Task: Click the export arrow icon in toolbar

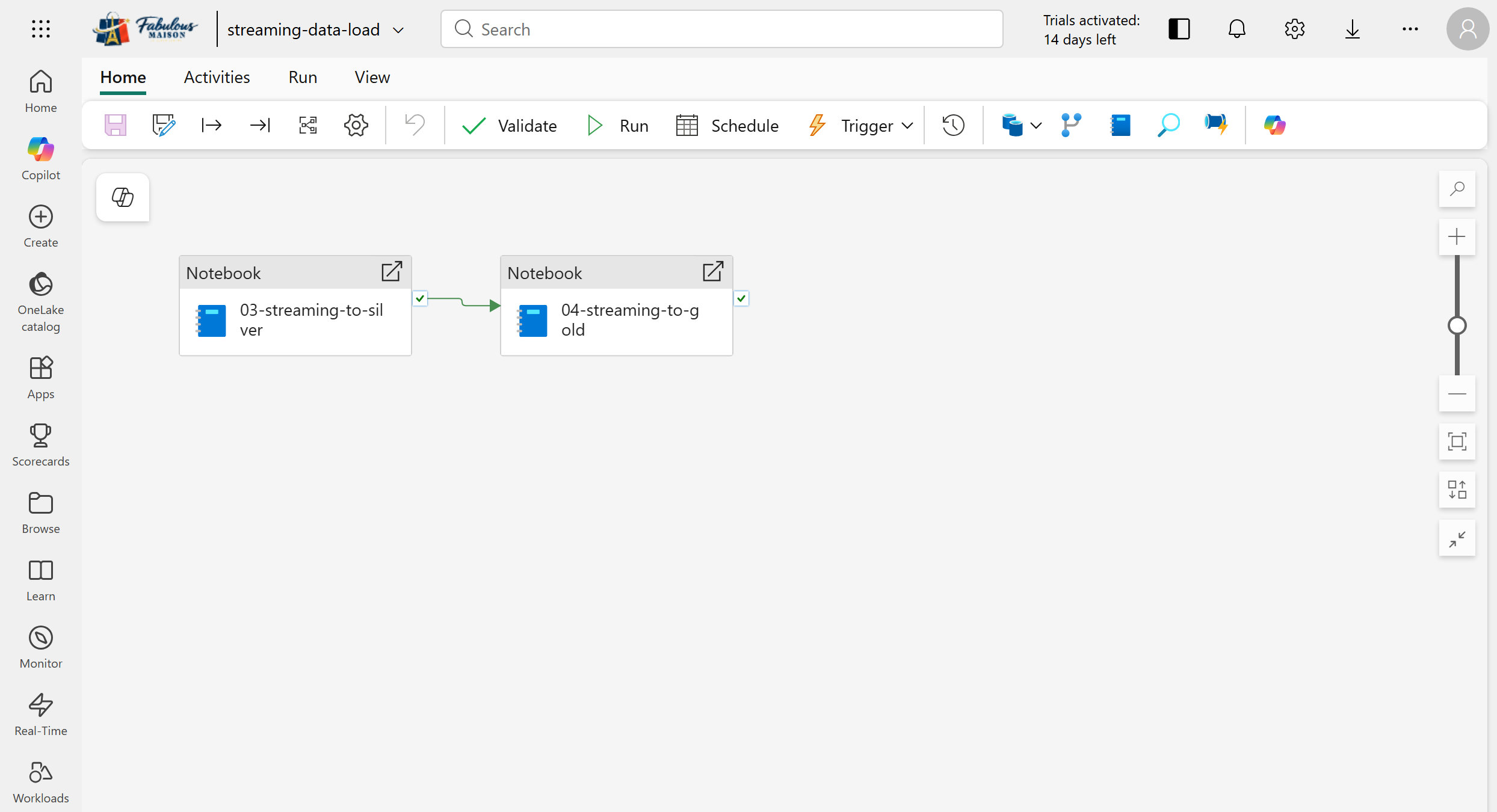Action: 211,125
